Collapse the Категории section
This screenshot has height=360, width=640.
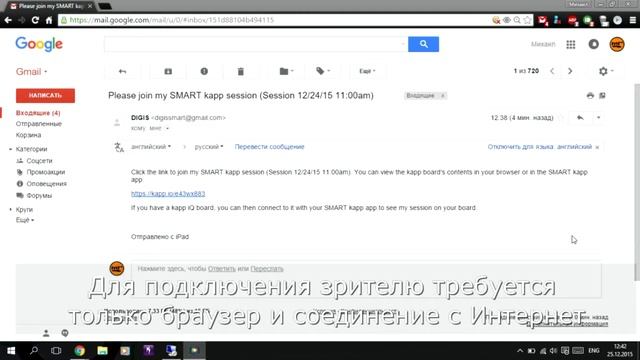coord(11,149)
